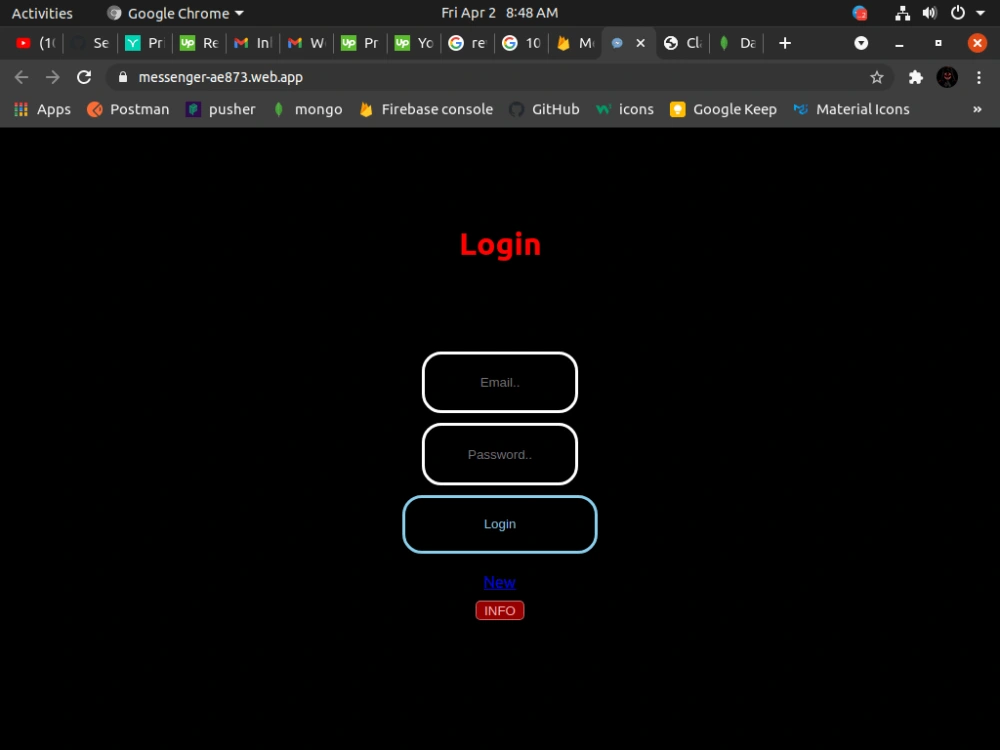
Task: Open the clock and calendar panel
Action: coord(499,13)
